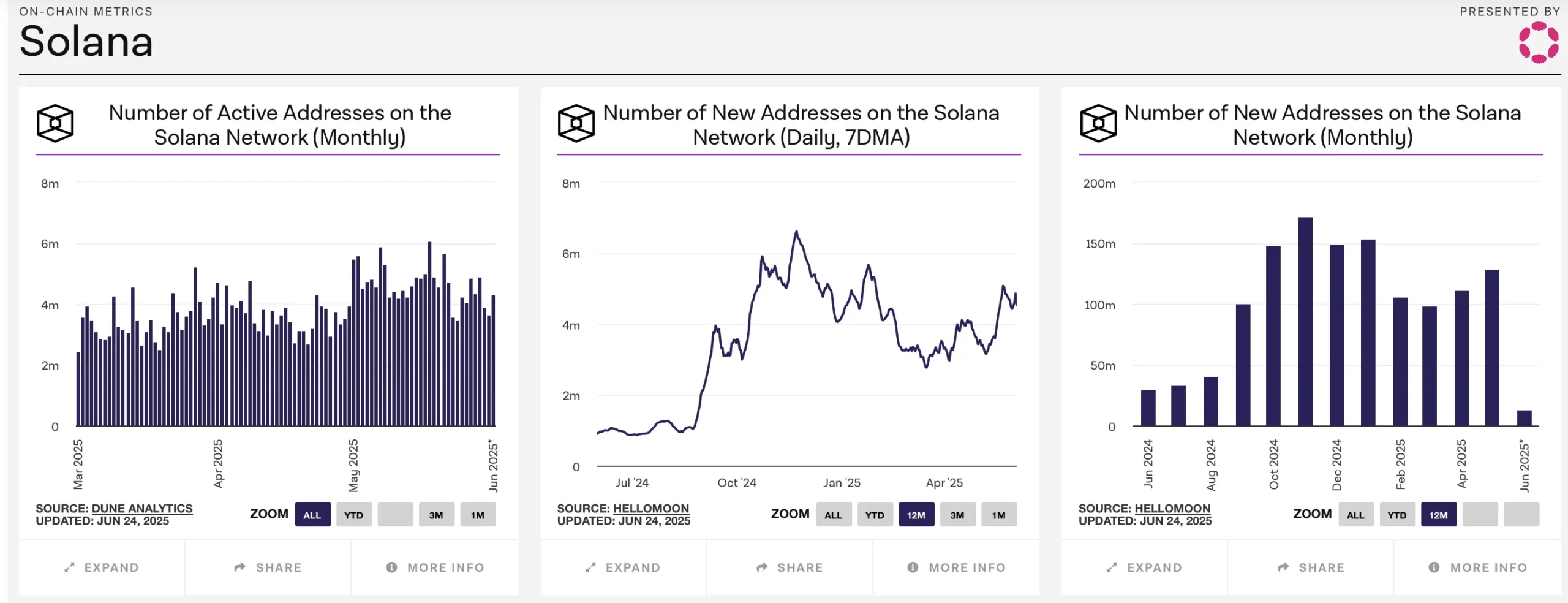Click the pink Polkadot logo top right
The width and height of the screenshot is (1568, 603).
(1538, 44)
